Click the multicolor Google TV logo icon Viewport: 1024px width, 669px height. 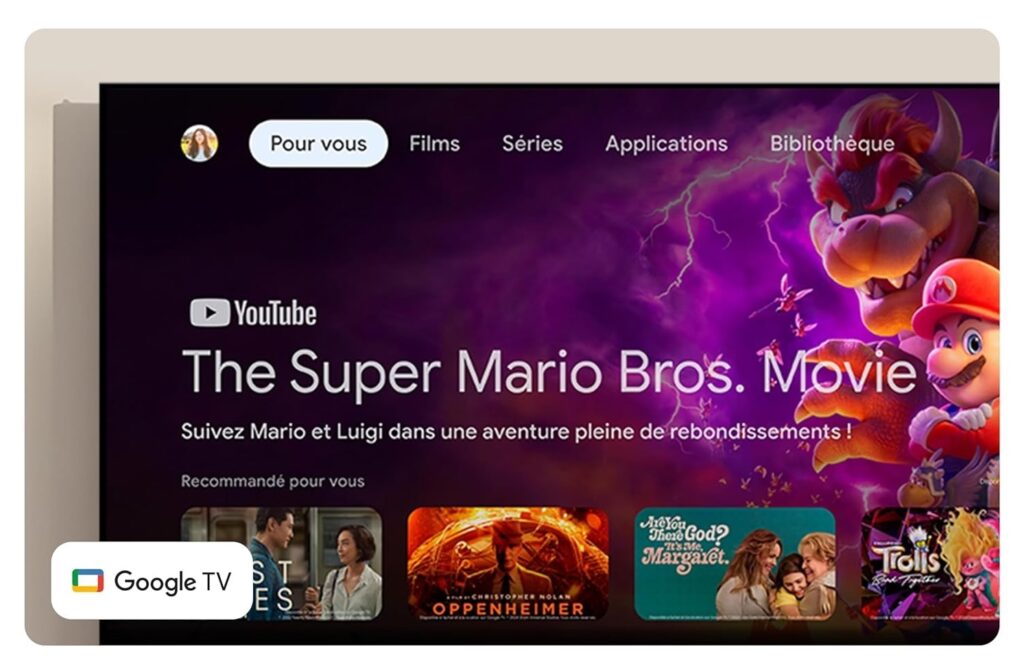pos(88,581)
